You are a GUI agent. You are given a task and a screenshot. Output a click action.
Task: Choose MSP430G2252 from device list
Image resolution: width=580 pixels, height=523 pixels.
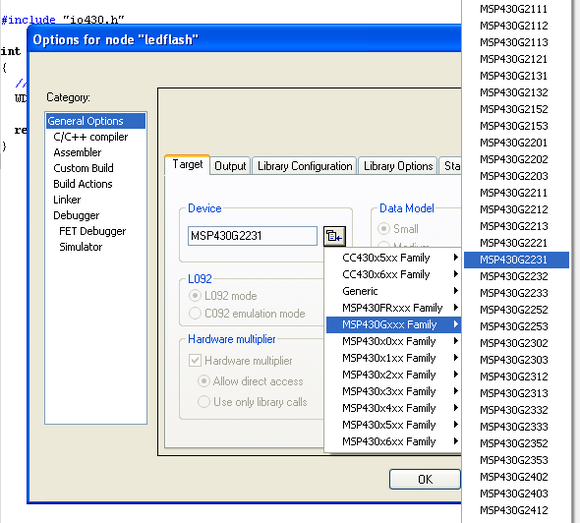point(516,310)
